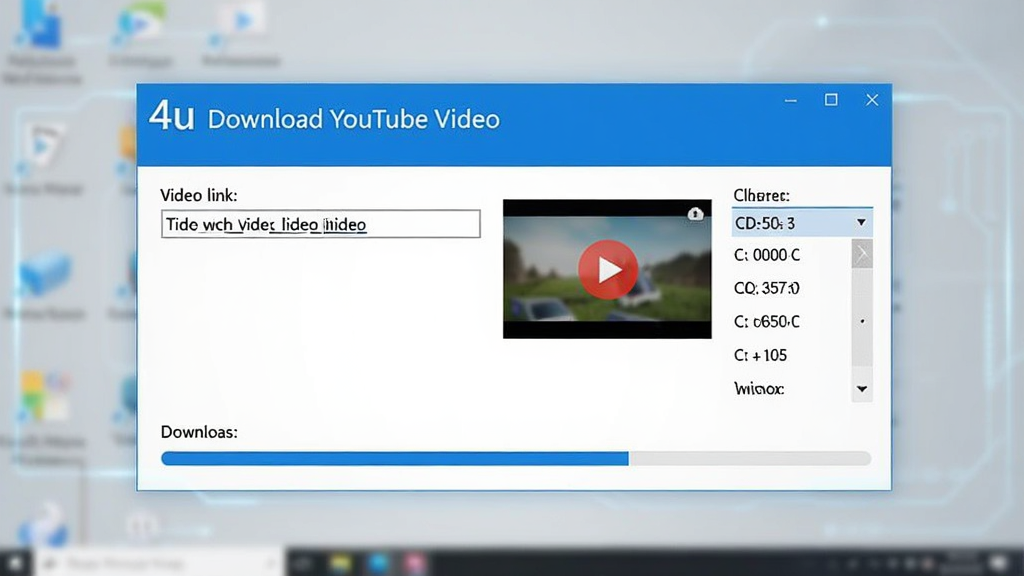This screenshot has height=576, width=1024.
Task: Click the download progress bar
Action: tap(516, 458)
